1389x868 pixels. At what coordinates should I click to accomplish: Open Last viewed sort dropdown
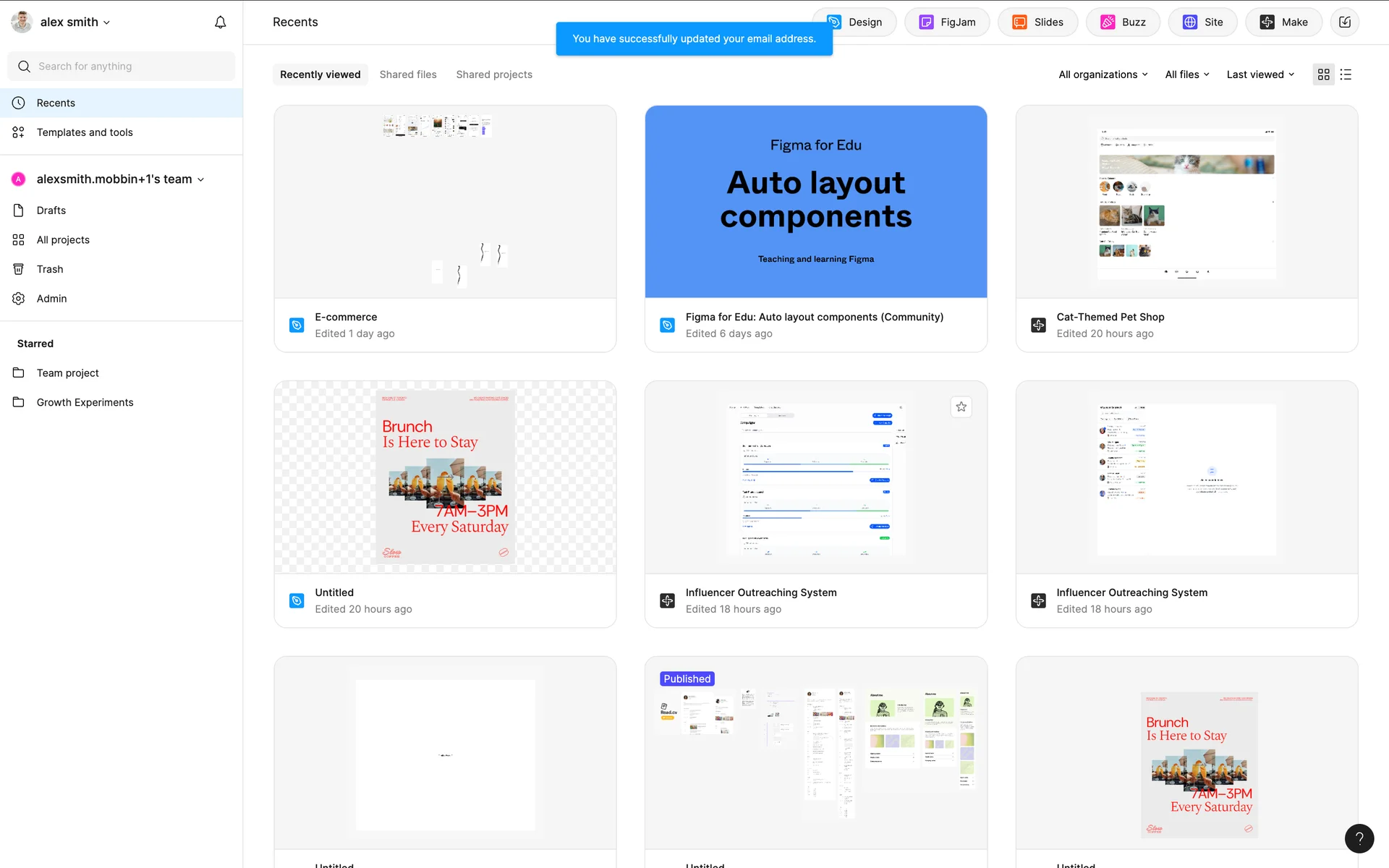coord(1260,75)
